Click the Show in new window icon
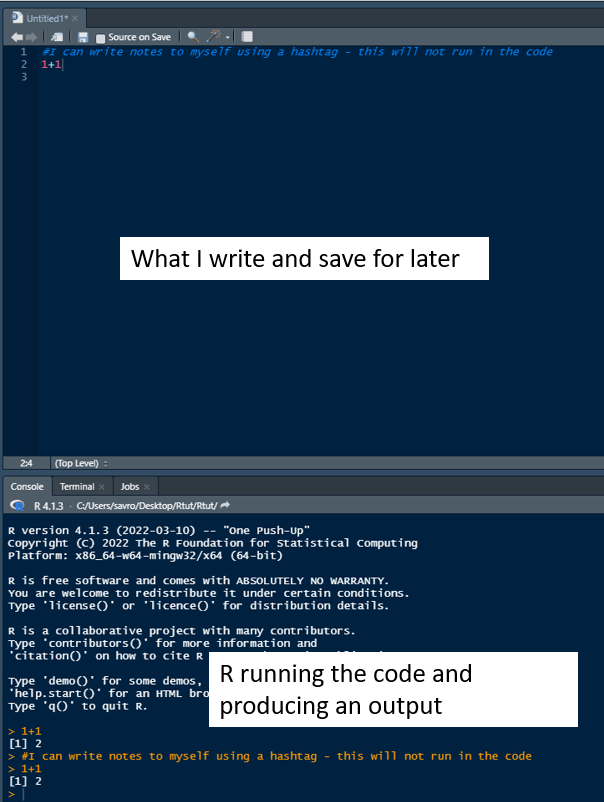 tap(56, 37)
